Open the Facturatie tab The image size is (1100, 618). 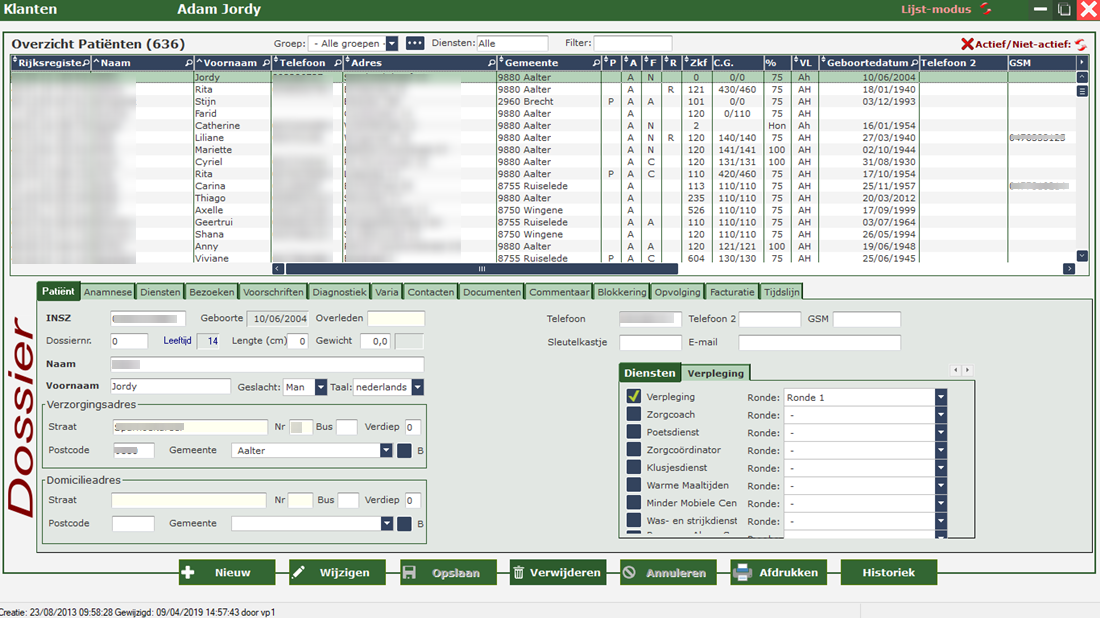click(732, 292)
